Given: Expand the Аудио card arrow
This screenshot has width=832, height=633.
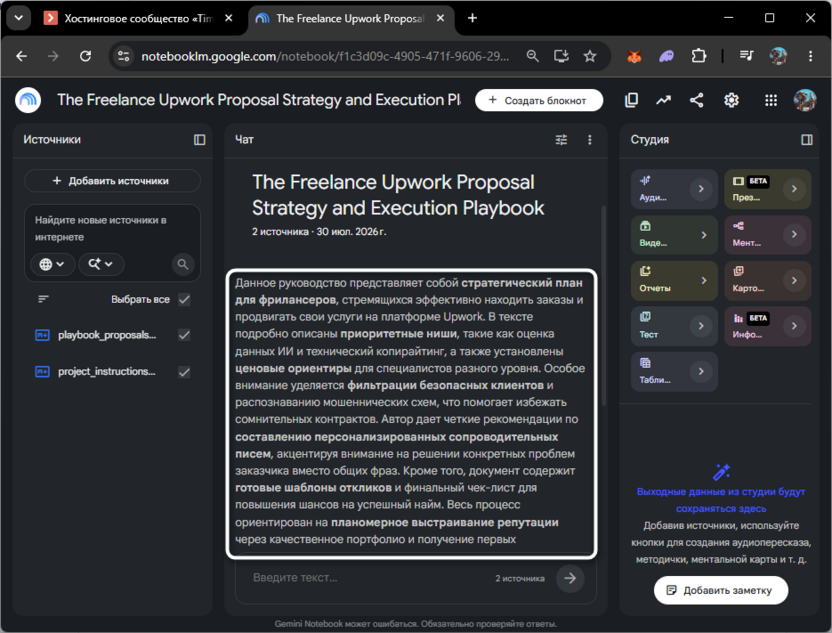Looking at the screenshot, I should pos(701,189).
